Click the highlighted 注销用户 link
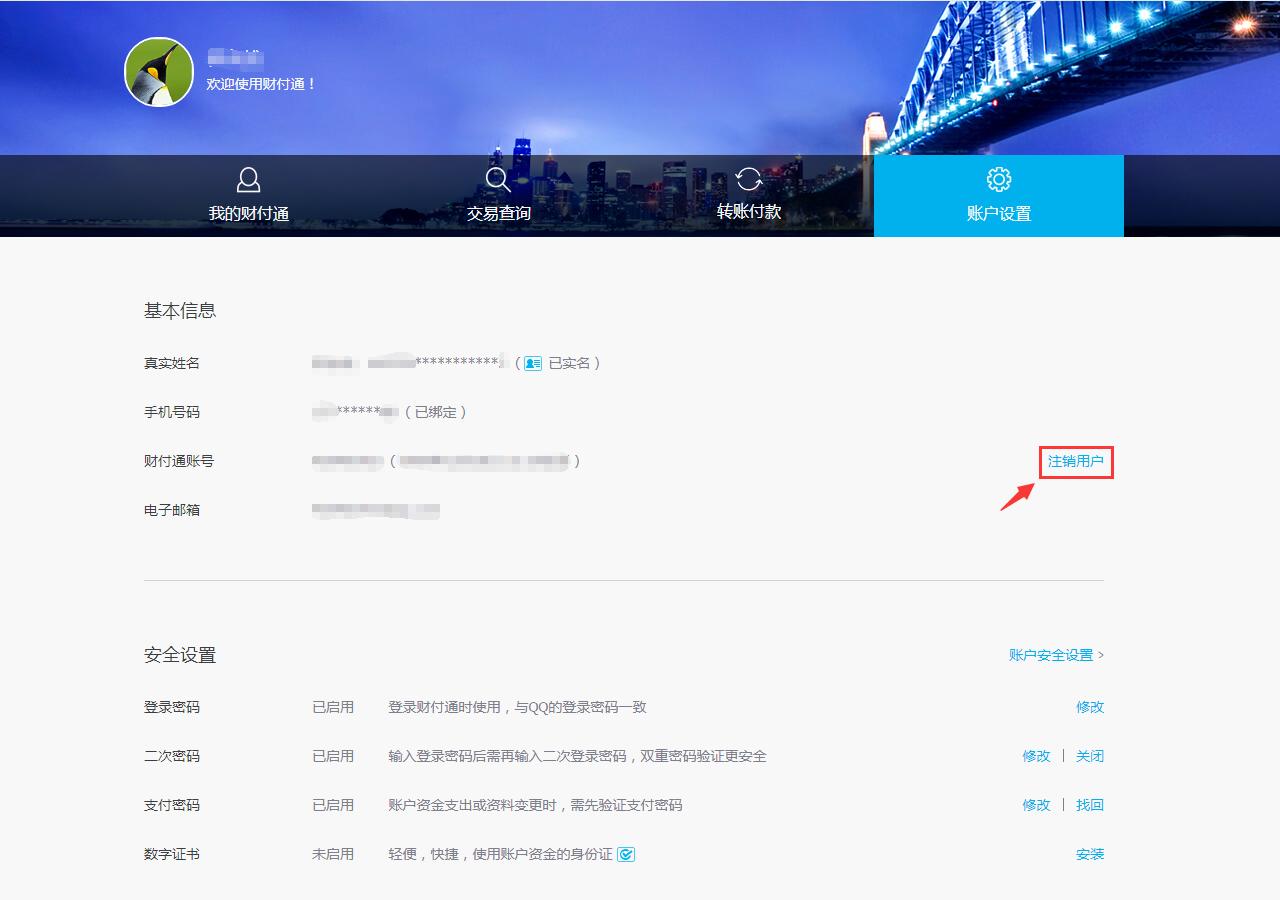Image resolution: width=1280 pixels, height=900 pixels. click(x=1075, y=462)
